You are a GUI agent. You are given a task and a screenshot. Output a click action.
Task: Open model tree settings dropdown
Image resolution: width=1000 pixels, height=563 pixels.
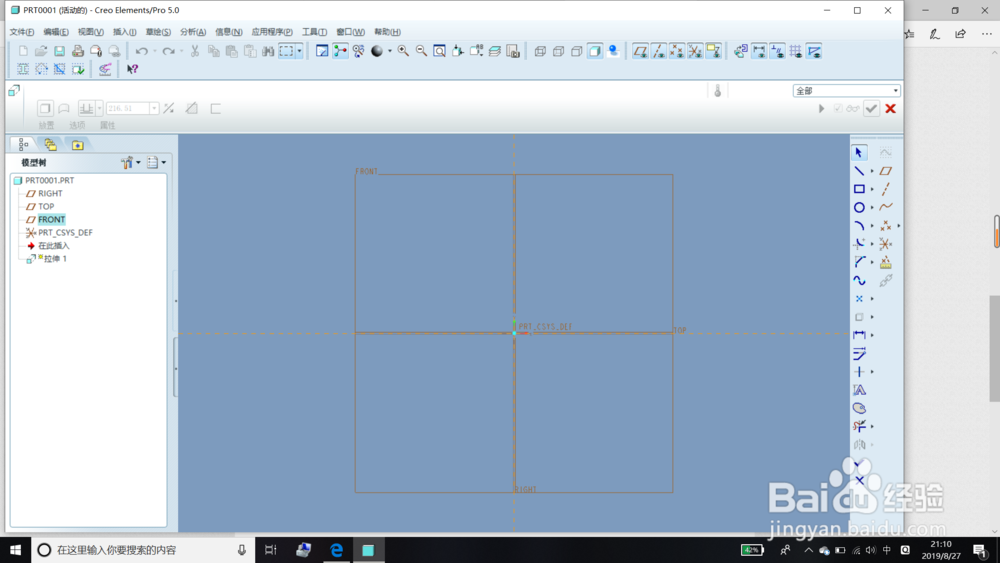pos(131,163)
